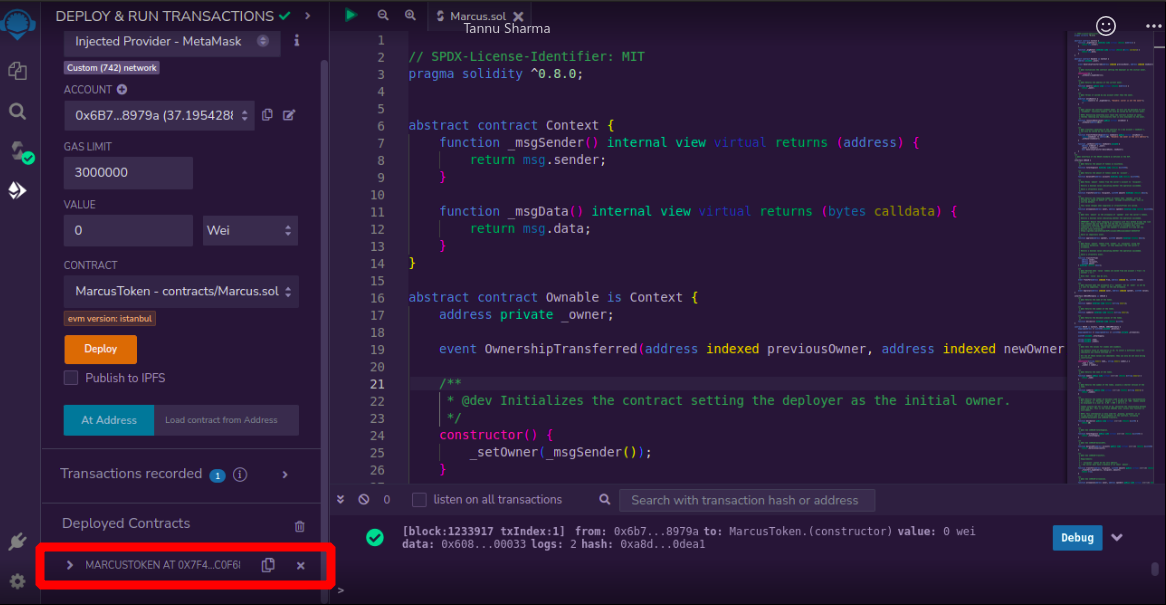Zoom out the editor font

pos(383,15)
